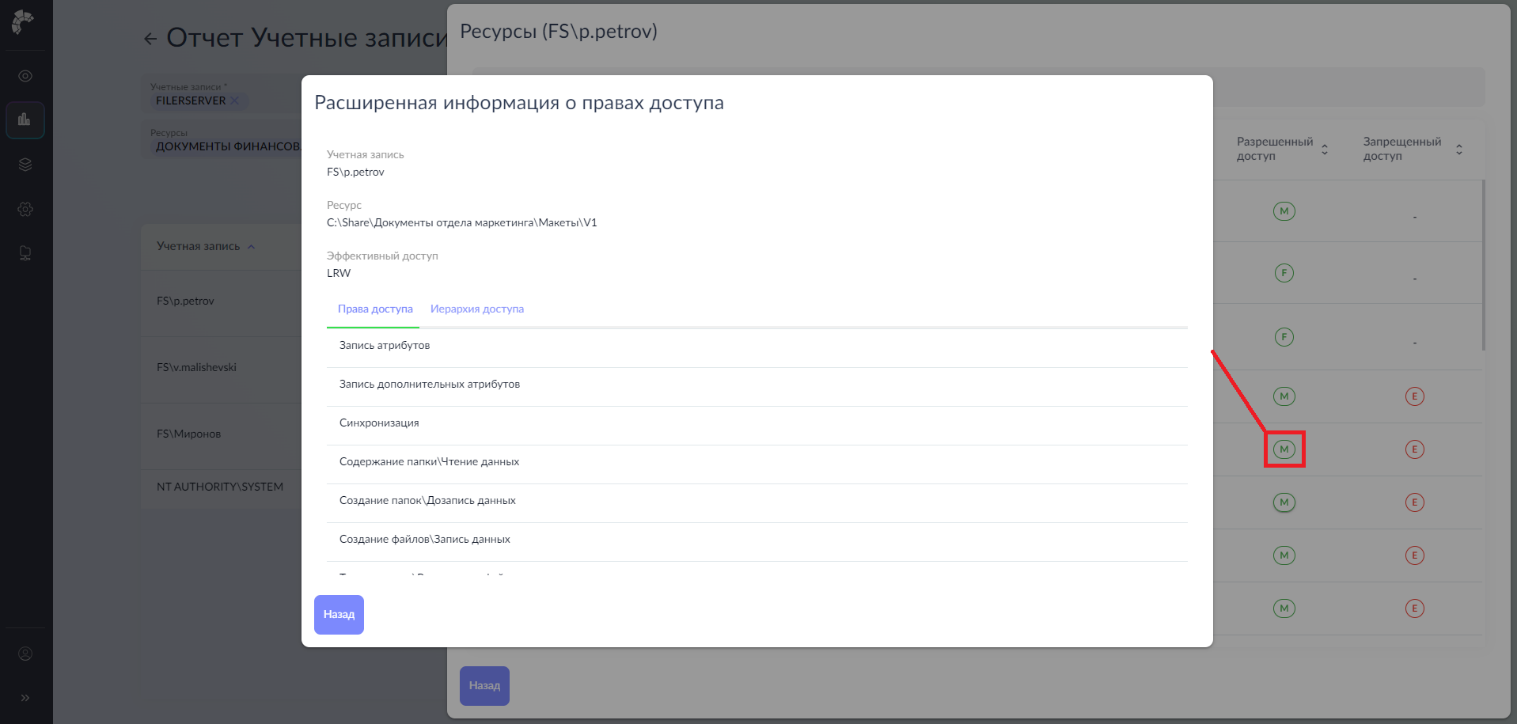Switch to the Права доступа tab
Image resolution: width=1517 pixels, height=724 pixels.
(x=375, y=309)
